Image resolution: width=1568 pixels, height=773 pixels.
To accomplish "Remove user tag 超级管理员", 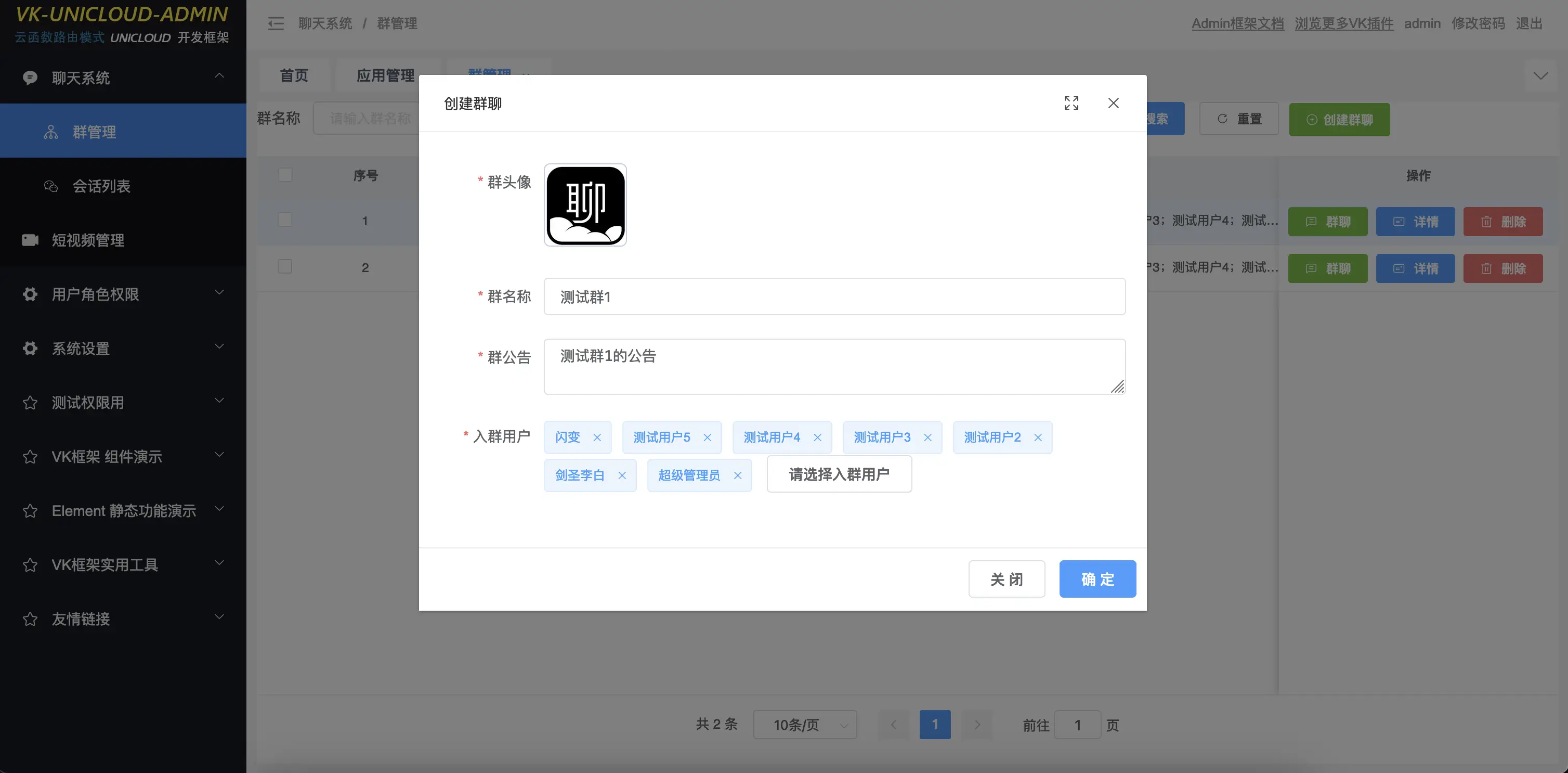I will pyautogui.click(x=738, y=475).
